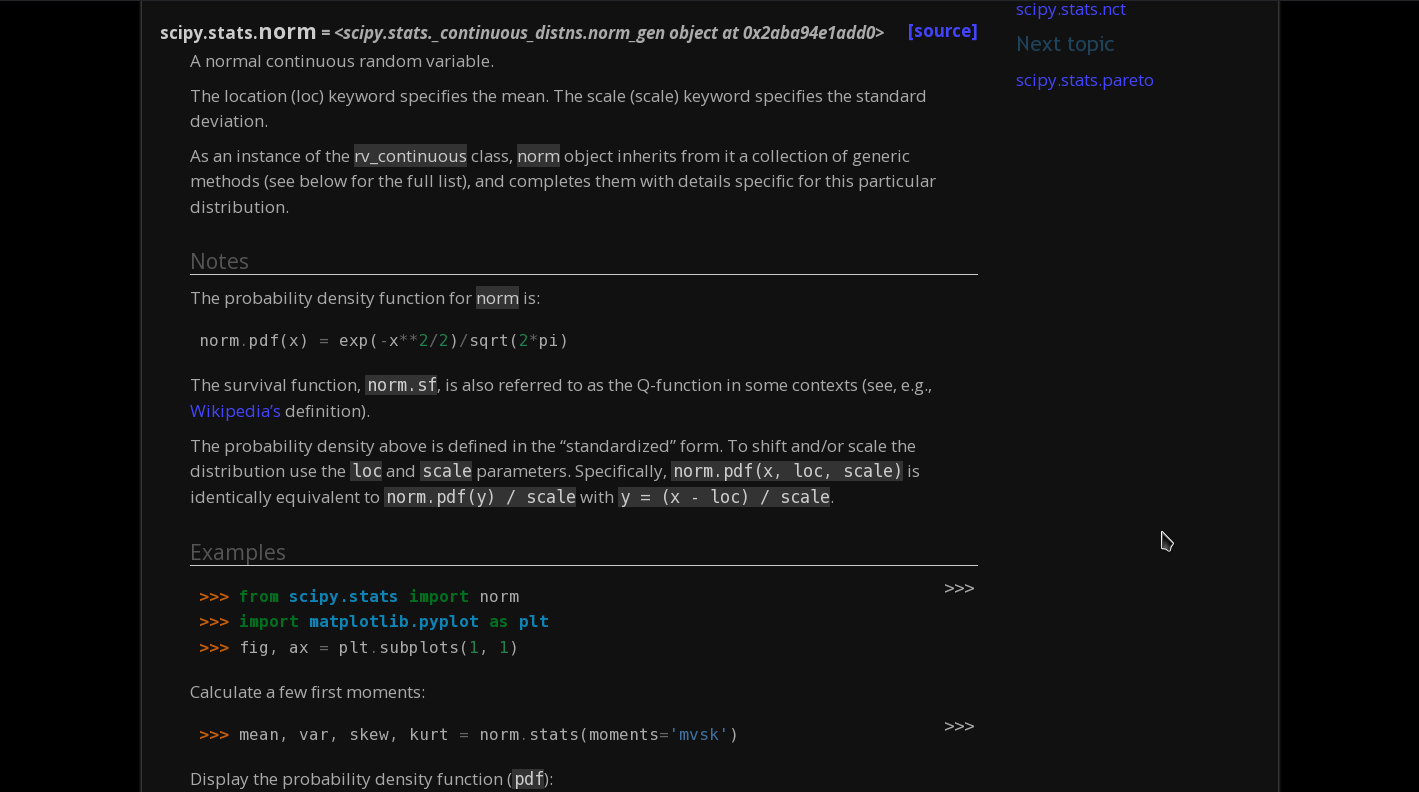Viewport: 1419px width, 792px height.
Task: Click the Notes section heading
Action: pyautogui.click(x=219, y=261)
